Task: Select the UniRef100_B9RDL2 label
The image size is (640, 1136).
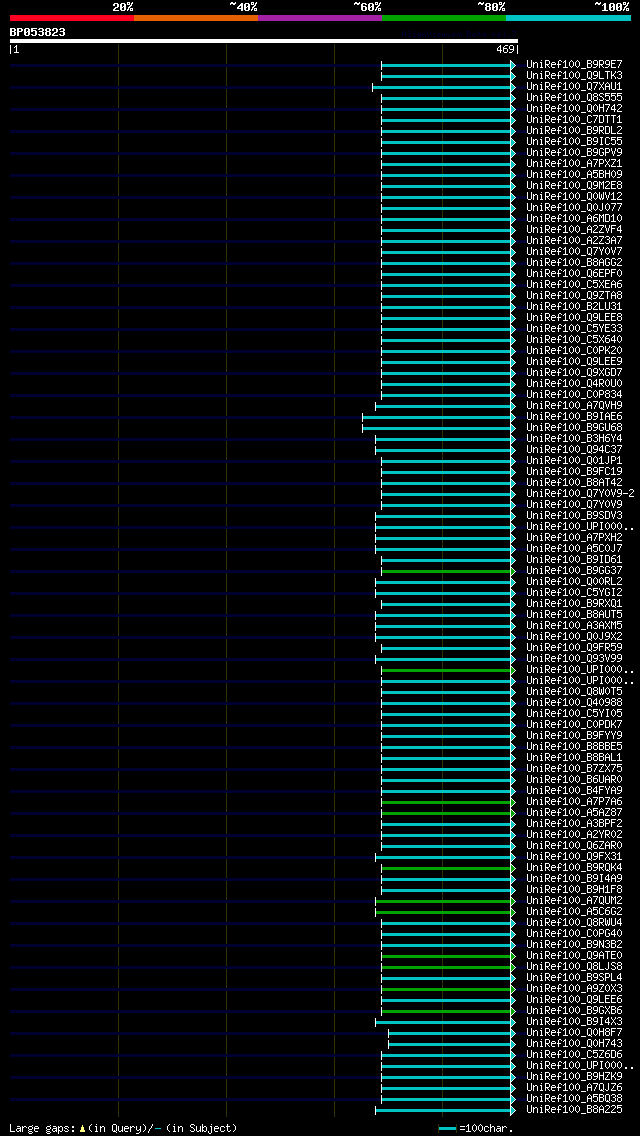Action: [574, 130]
